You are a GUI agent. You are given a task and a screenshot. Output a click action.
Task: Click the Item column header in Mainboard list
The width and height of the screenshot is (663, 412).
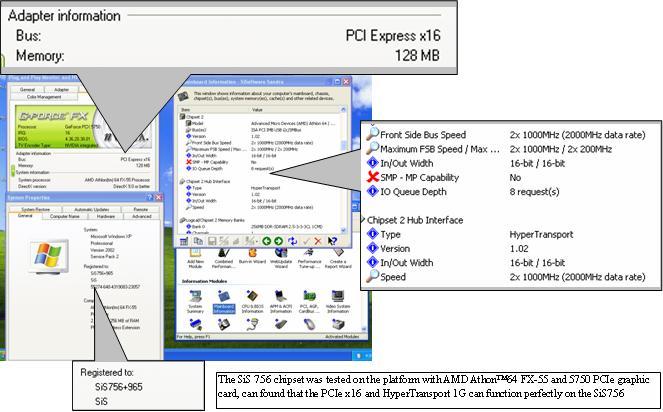click(x=214, y=110)
